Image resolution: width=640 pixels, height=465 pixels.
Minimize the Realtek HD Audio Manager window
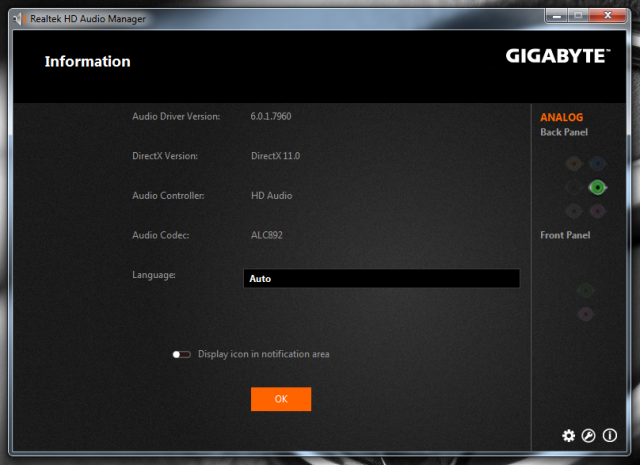(x=557, y=16)
